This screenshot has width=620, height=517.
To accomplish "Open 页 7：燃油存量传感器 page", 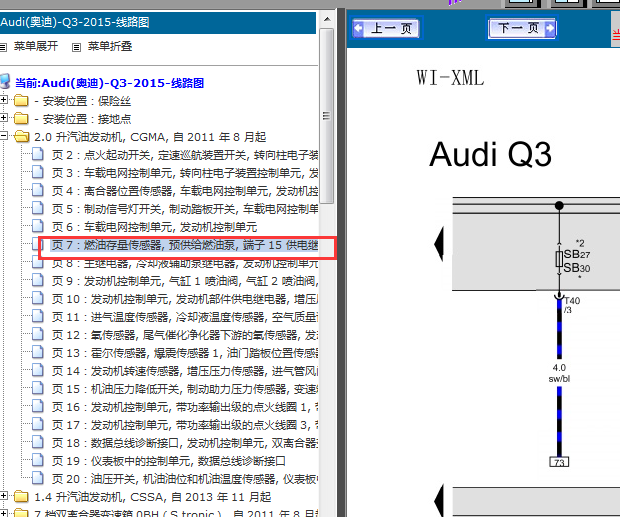I will click(x=185, y=245).
